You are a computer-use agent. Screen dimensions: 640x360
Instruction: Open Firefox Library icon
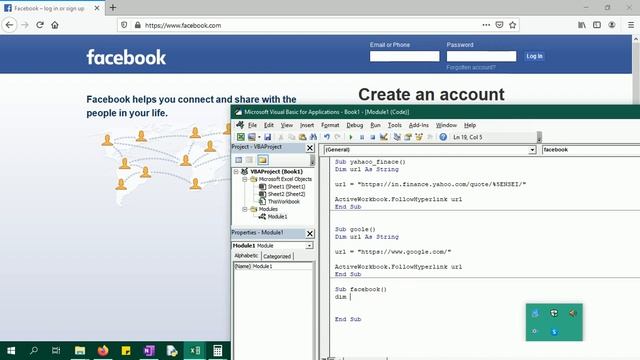click(582, 25)
